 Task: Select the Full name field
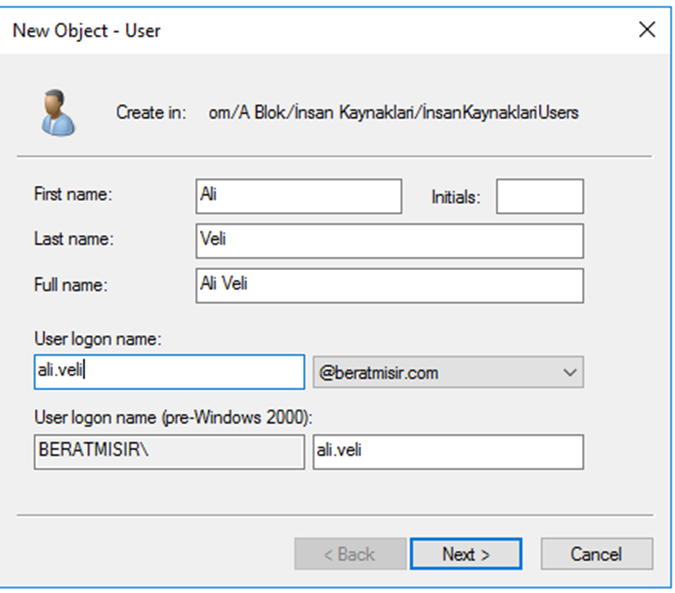click(389, 285)
